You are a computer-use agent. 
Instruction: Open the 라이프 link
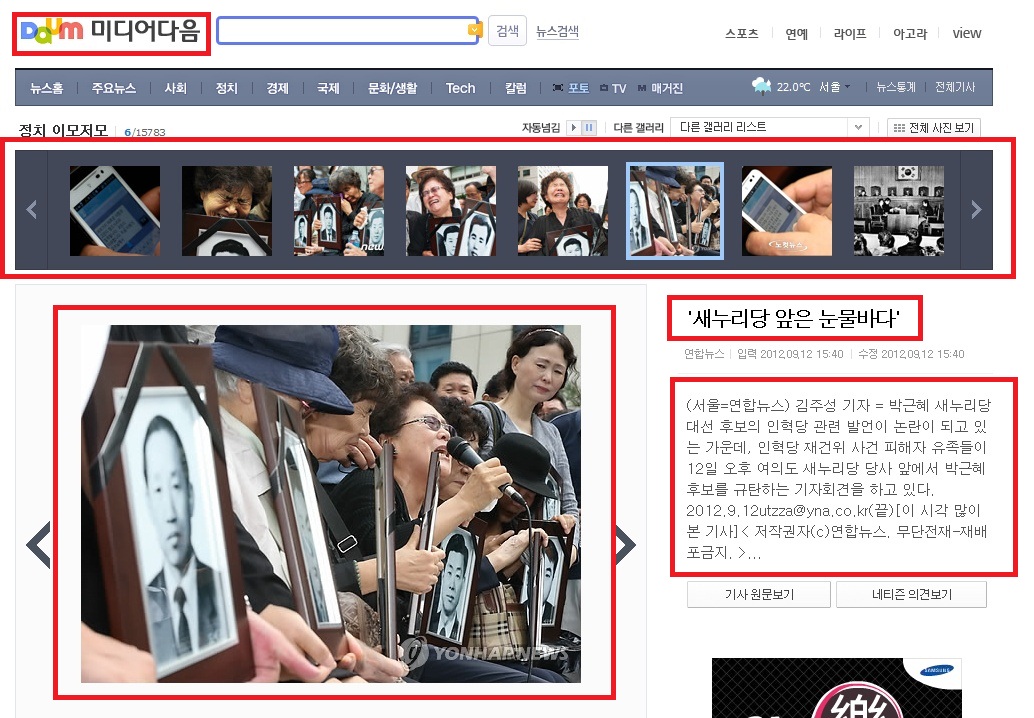[850, 33]
